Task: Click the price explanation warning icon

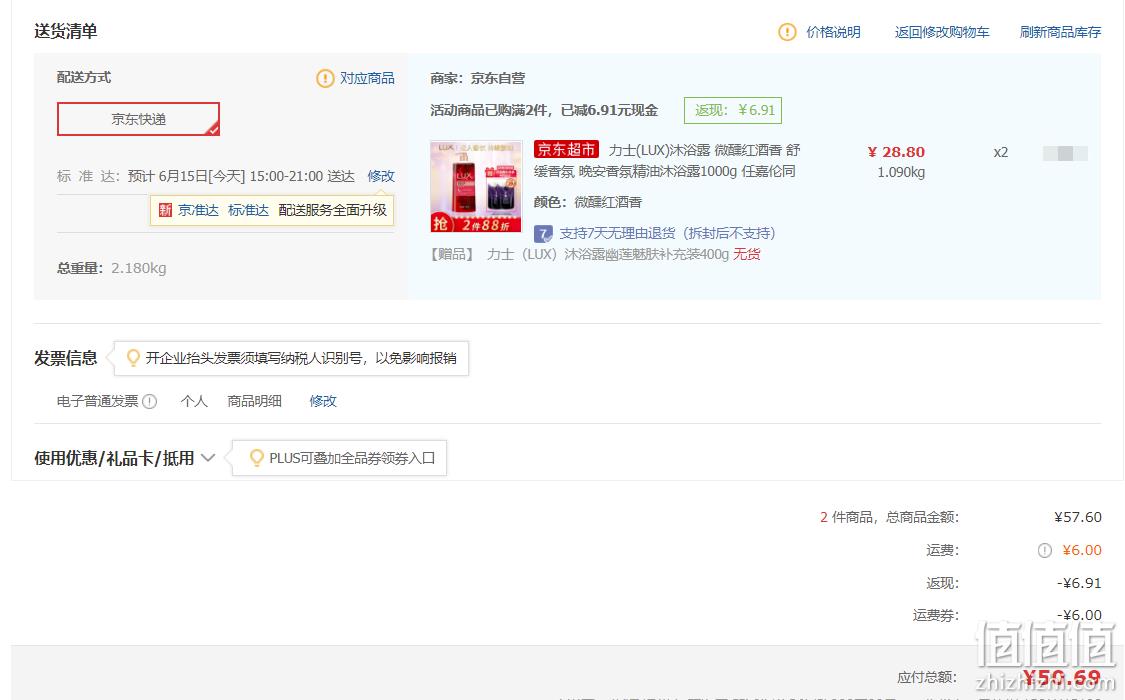Action: click(x=787, y=32)
